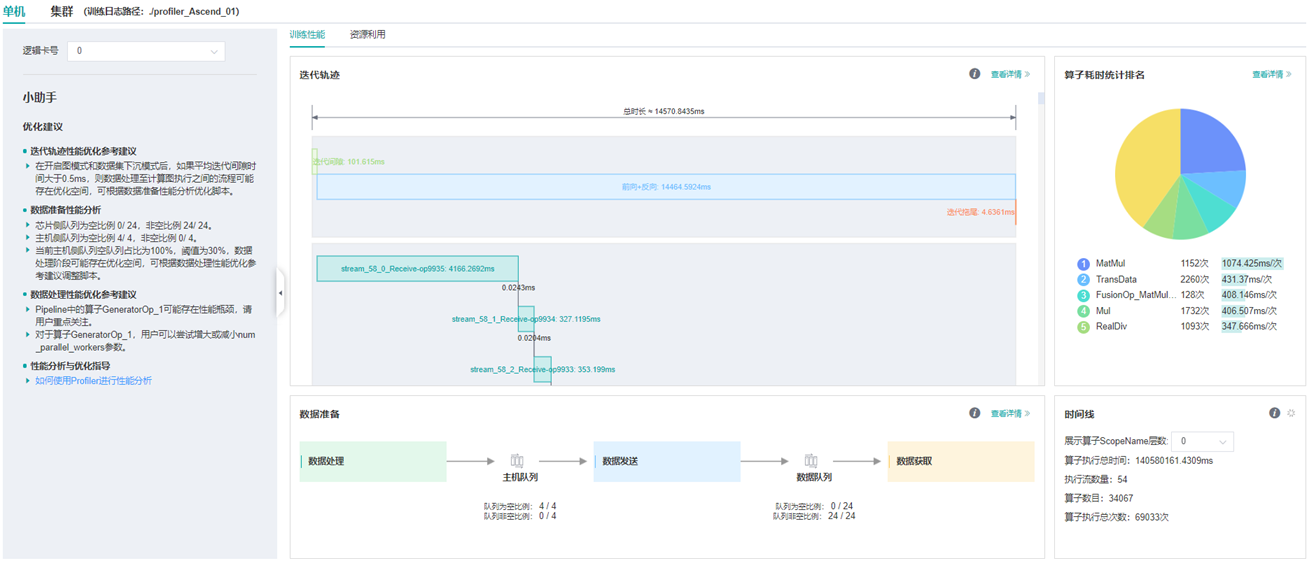The image size is (1309, 561).
Task: Open 如何使用Profiler进行性能分析 link
Action: click(x=94, y=381)
